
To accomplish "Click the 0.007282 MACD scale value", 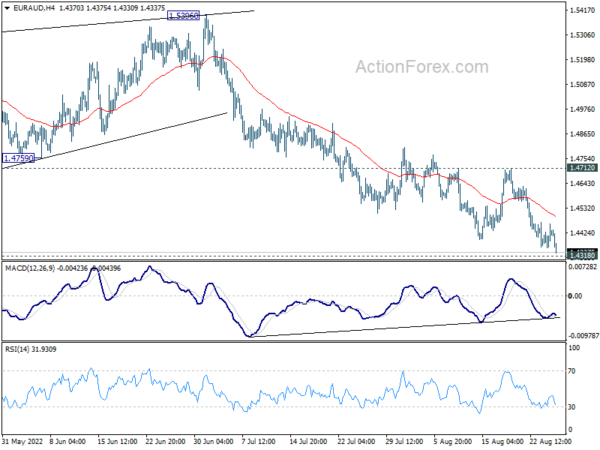I will tap(583, 266).
